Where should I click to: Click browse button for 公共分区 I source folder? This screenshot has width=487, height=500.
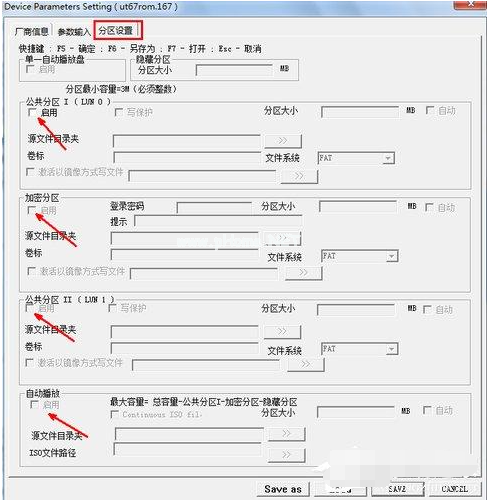(283, 141)
